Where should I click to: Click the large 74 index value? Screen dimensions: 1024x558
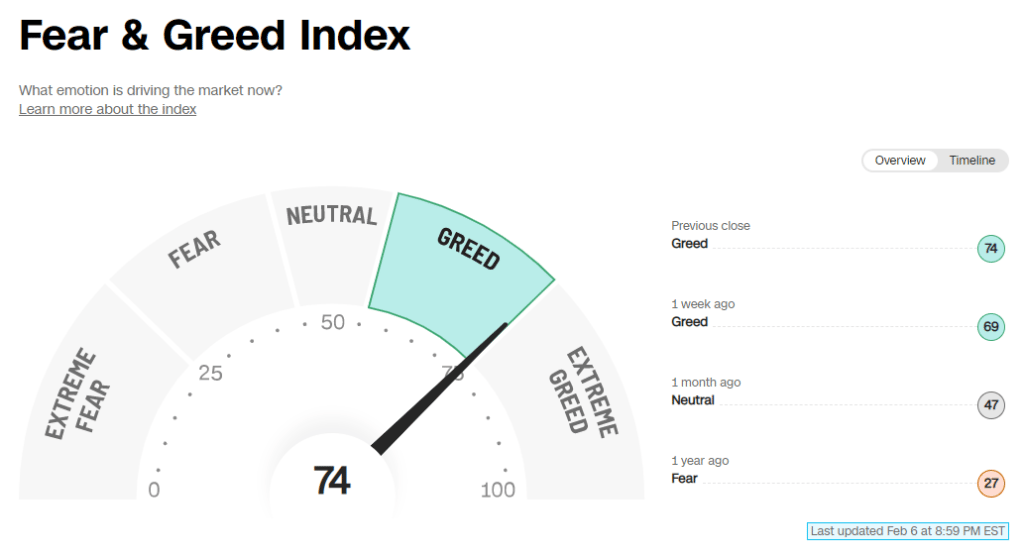tap(332, 481)
